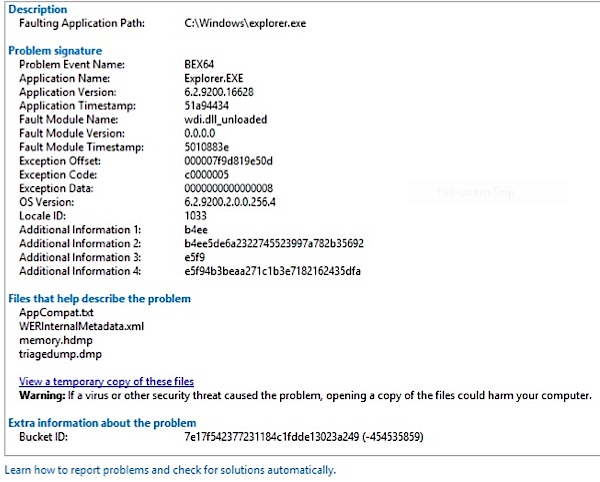
Task: Click the 'Exception Code:' label
Action: click(x=58, y=174)
